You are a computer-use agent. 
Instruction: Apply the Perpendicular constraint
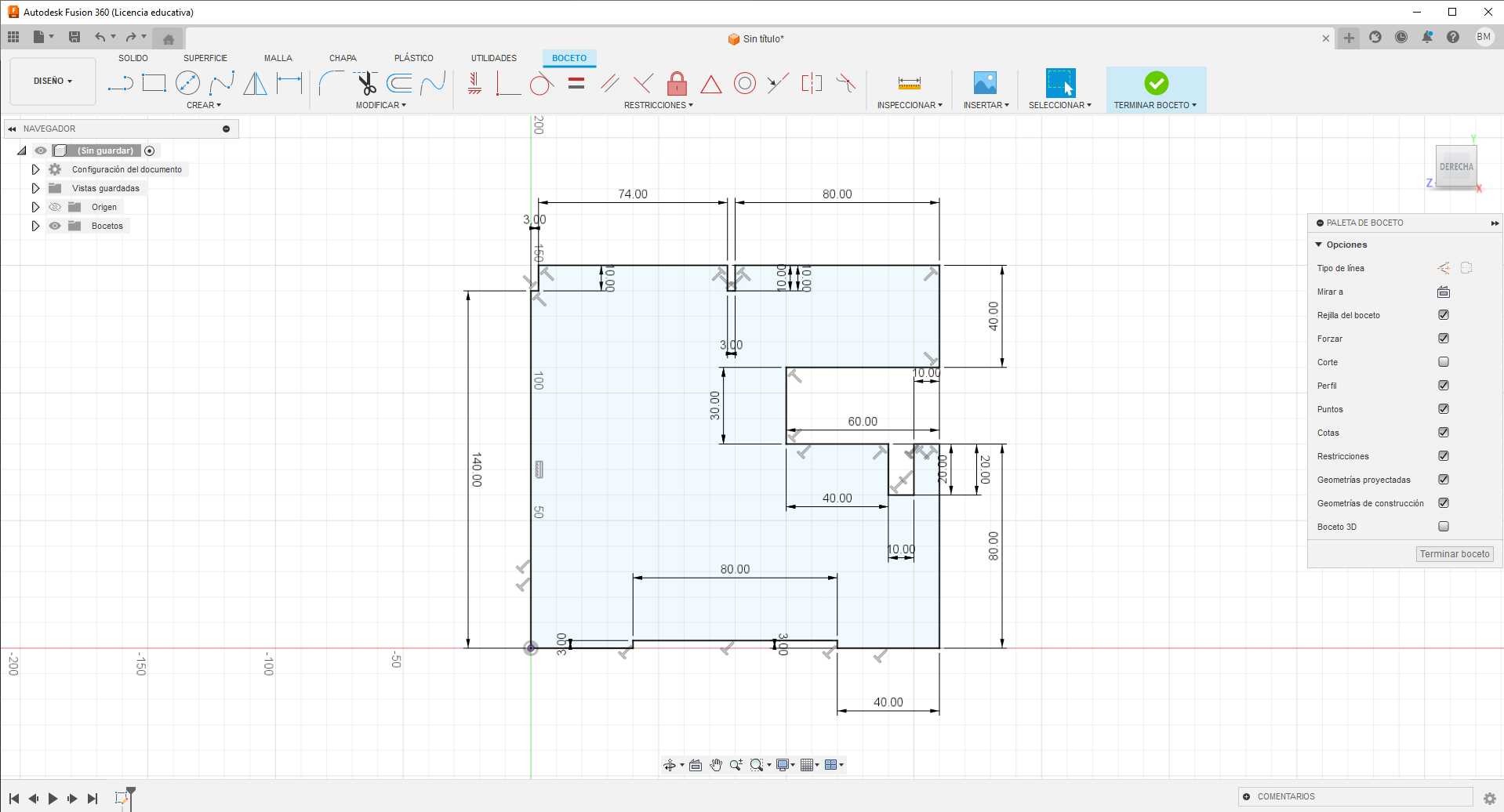[643, 83]
